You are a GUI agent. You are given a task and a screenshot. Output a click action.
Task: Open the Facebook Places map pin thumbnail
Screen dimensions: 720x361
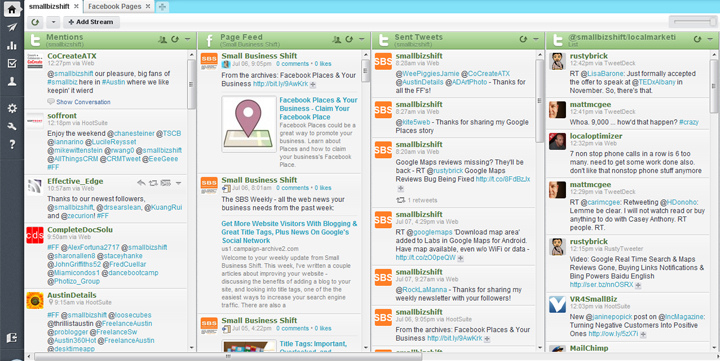248,124
